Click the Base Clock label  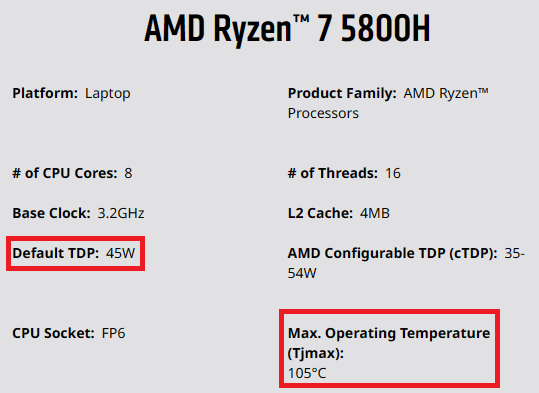(x=51, y=213)
